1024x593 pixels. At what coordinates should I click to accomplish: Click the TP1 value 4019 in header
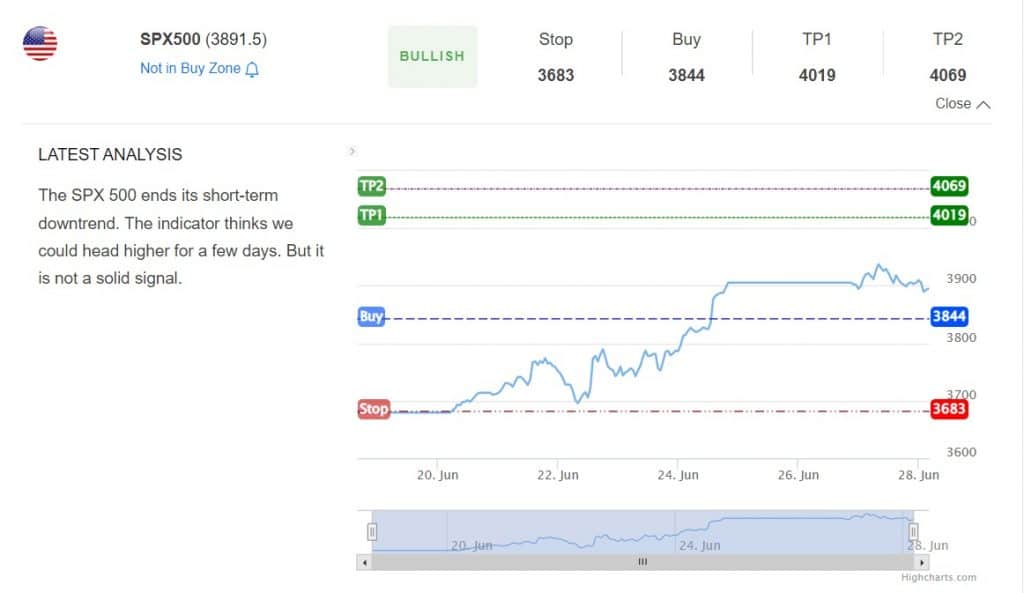(x=817, y=75)
